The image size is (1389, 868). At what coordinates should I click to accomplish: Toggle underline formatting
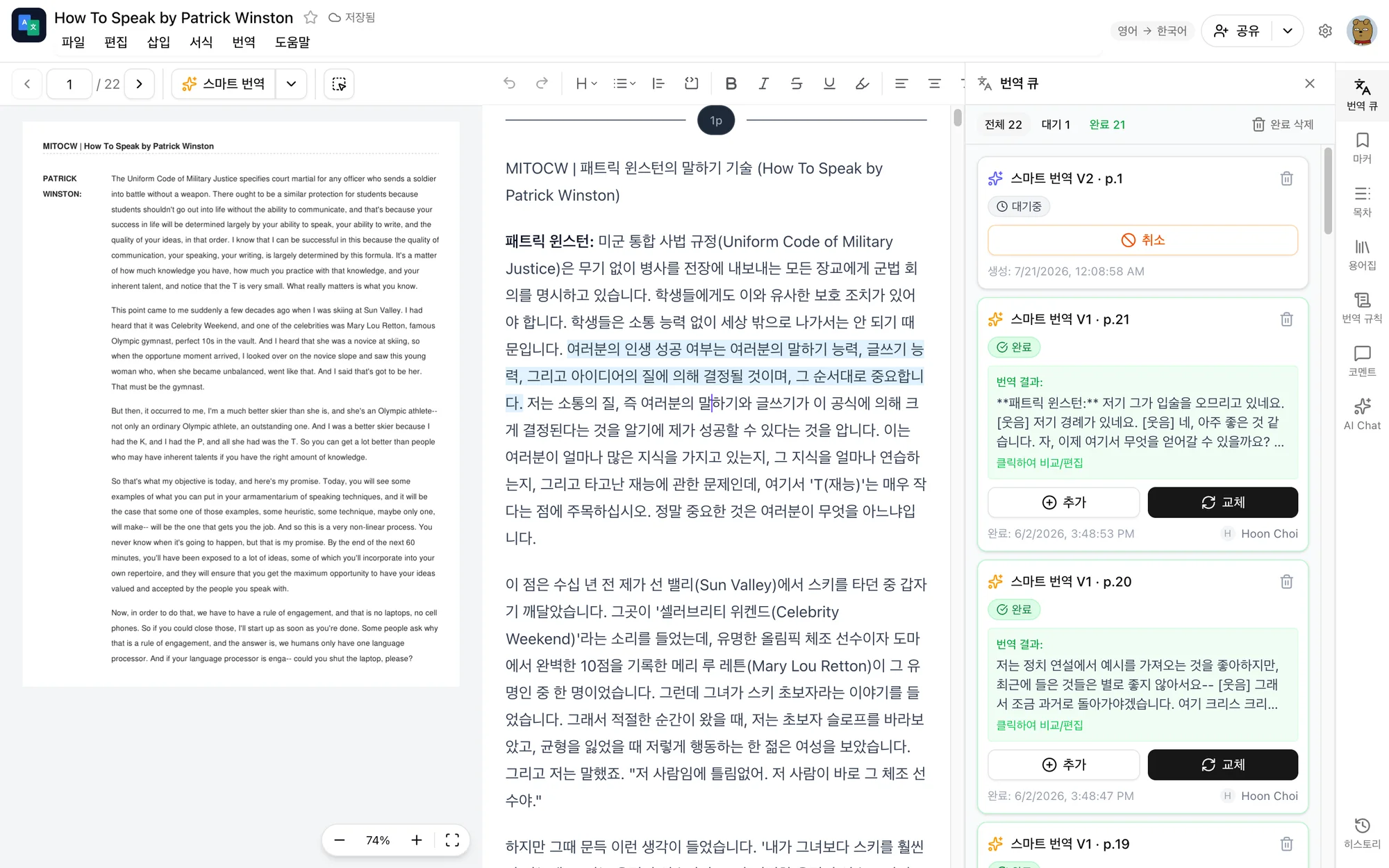829,83
